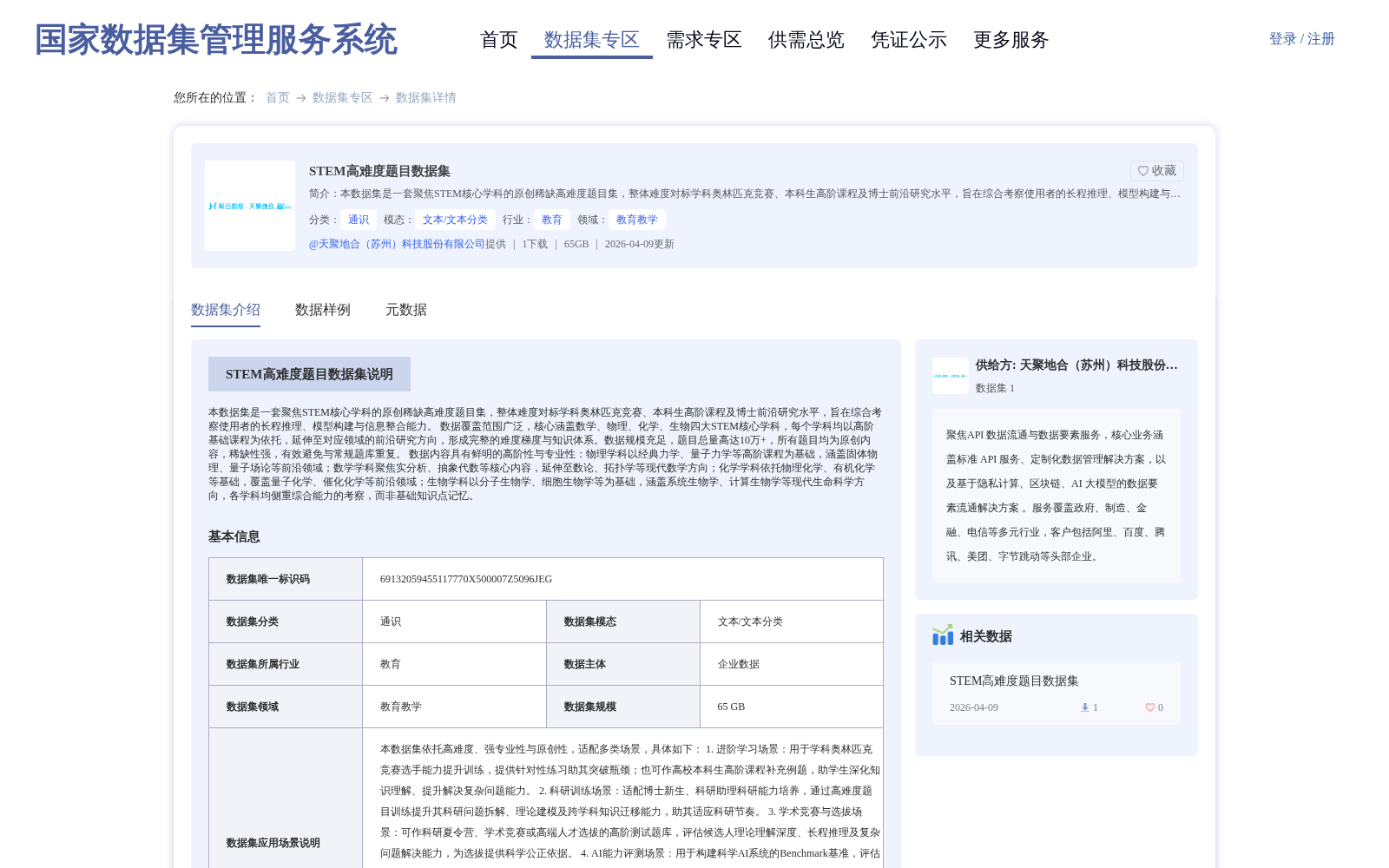Click the dataset title STEM高难度题目数据集 in header
This screenshot has width=1389, height=868.
pos(379,171)
